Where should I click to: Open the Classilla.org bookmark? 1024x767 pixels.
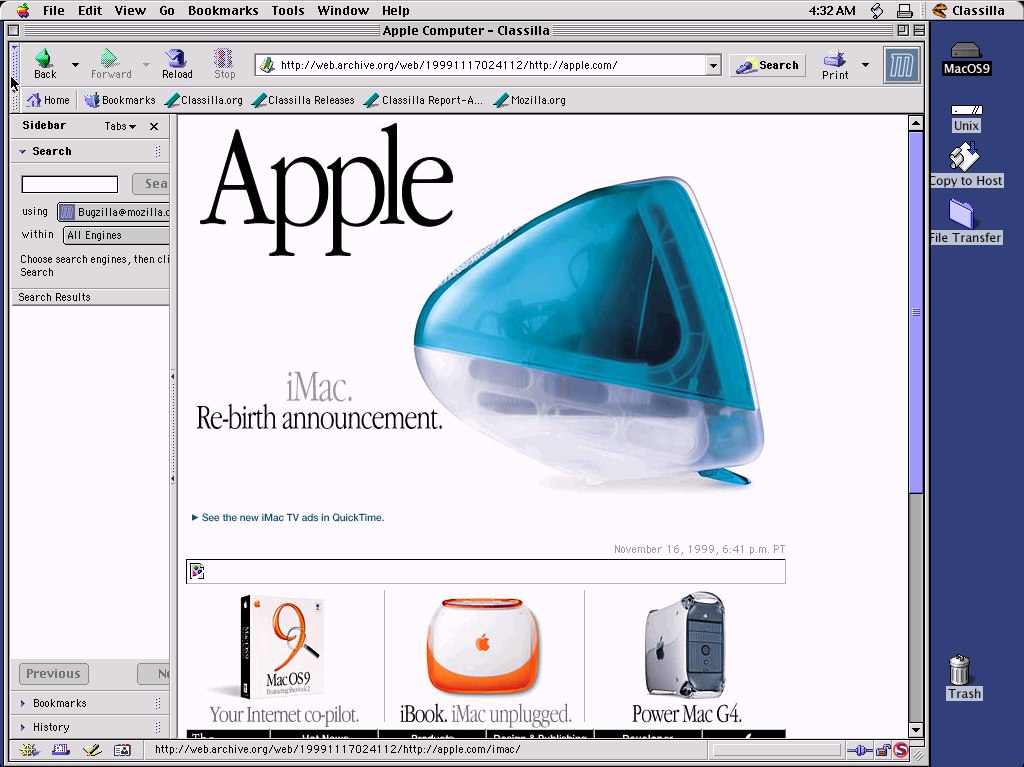pos(204,100)
